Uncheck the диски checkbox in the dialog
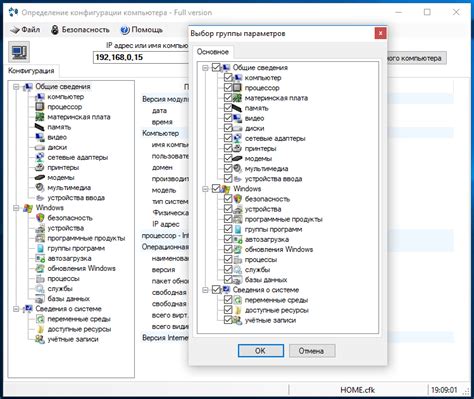 tap(228, 128)
